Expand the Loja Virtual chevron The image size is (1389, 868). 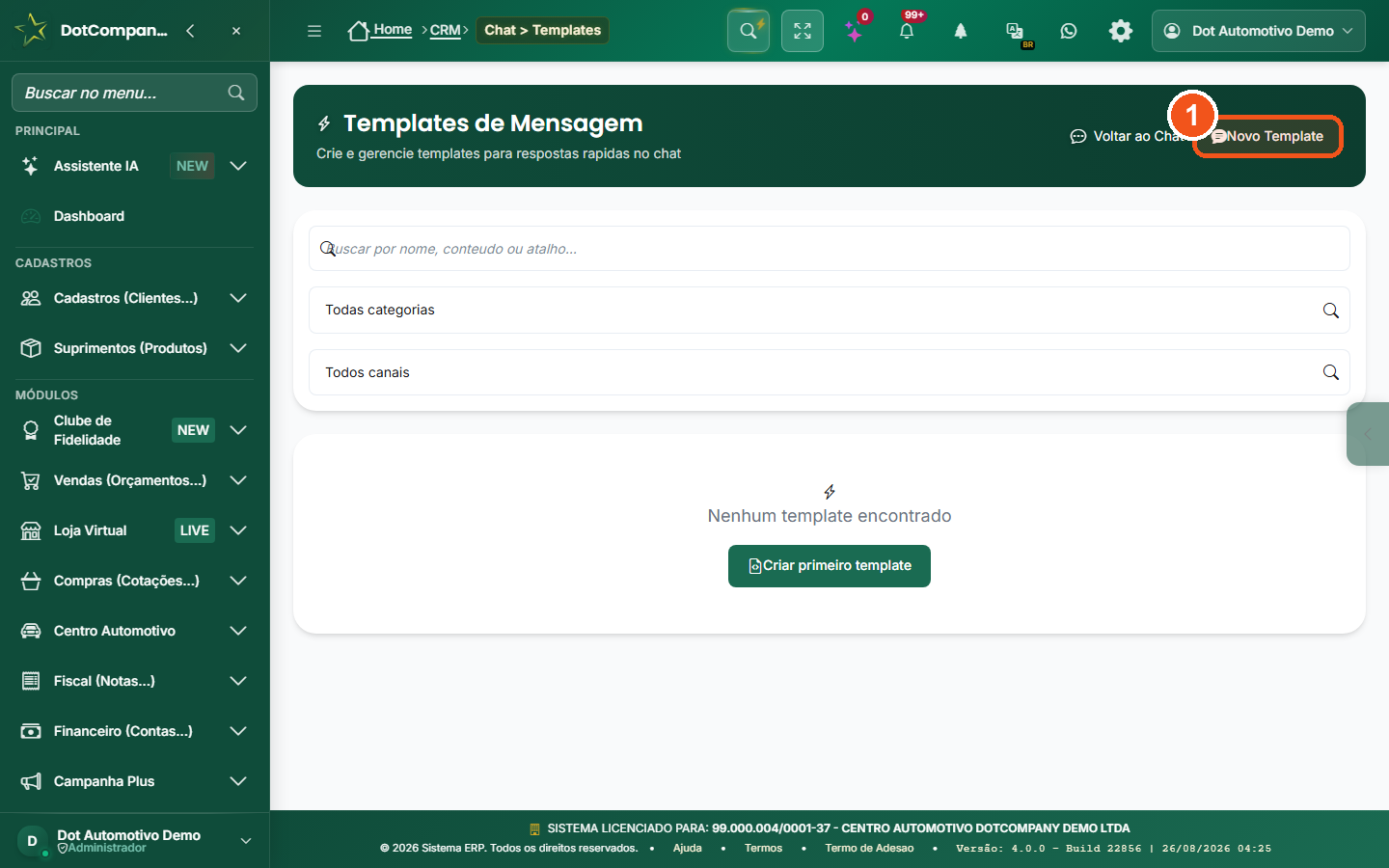[x=238, y=530]
